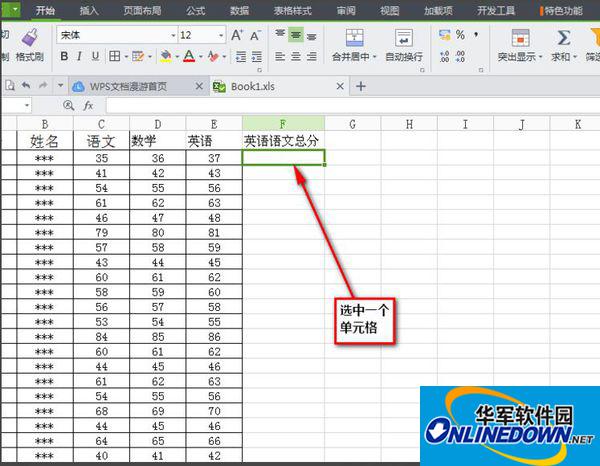The image size is (600, 466).
Task: Apply percent style format
Action: click(460, 35)
